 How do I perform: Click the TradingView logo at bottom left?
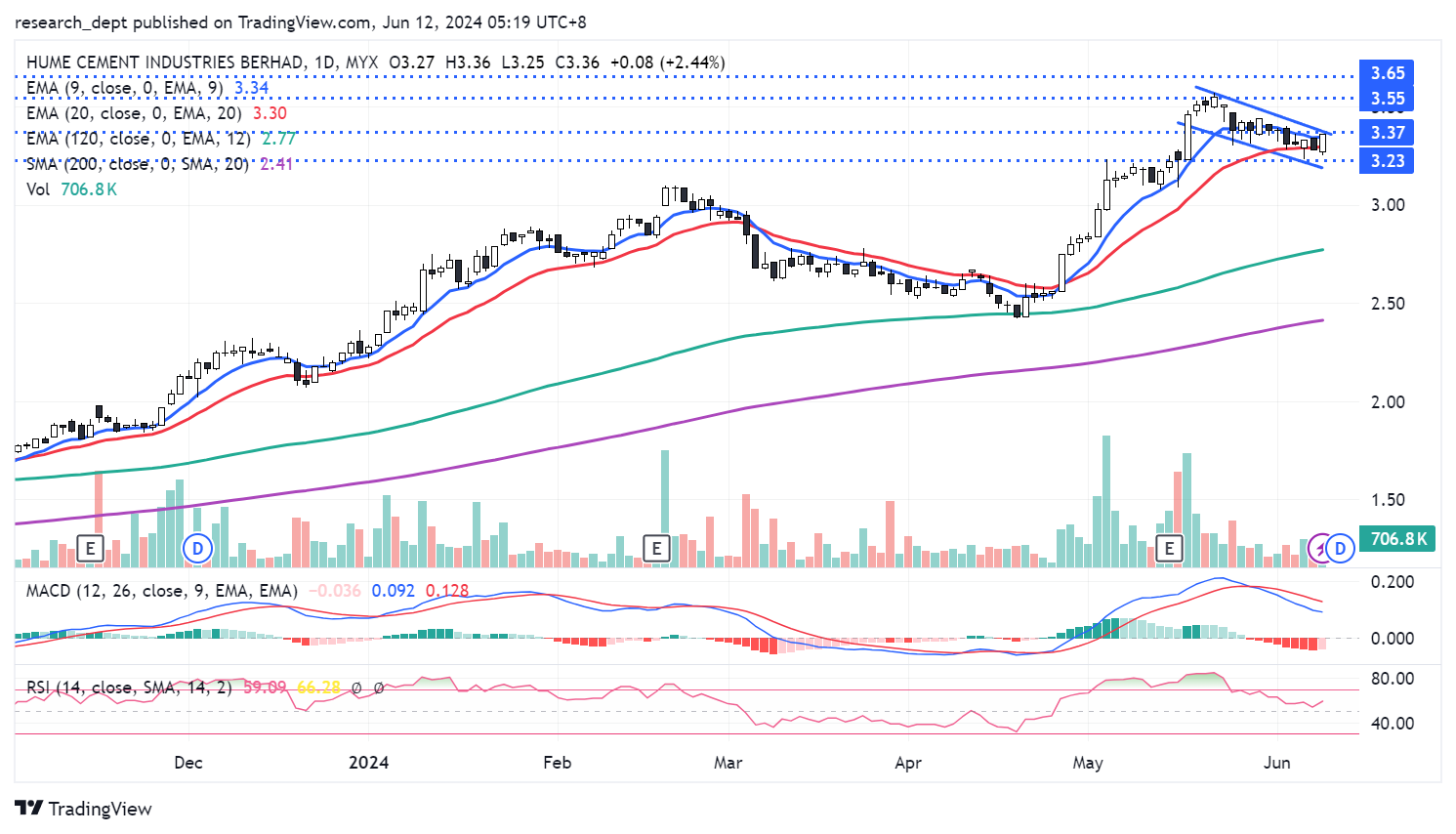click(84, 809)
